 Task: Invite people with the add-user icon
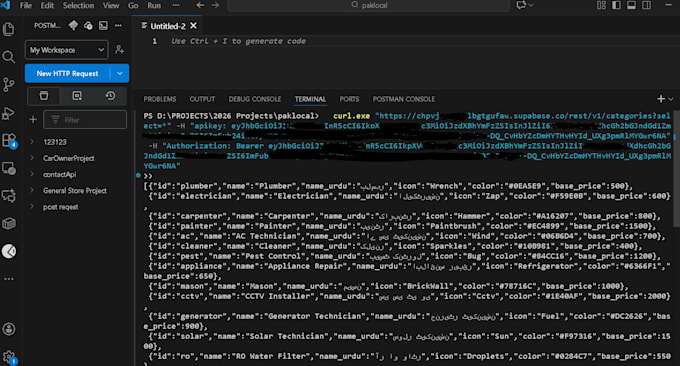[x=120, y=50]
